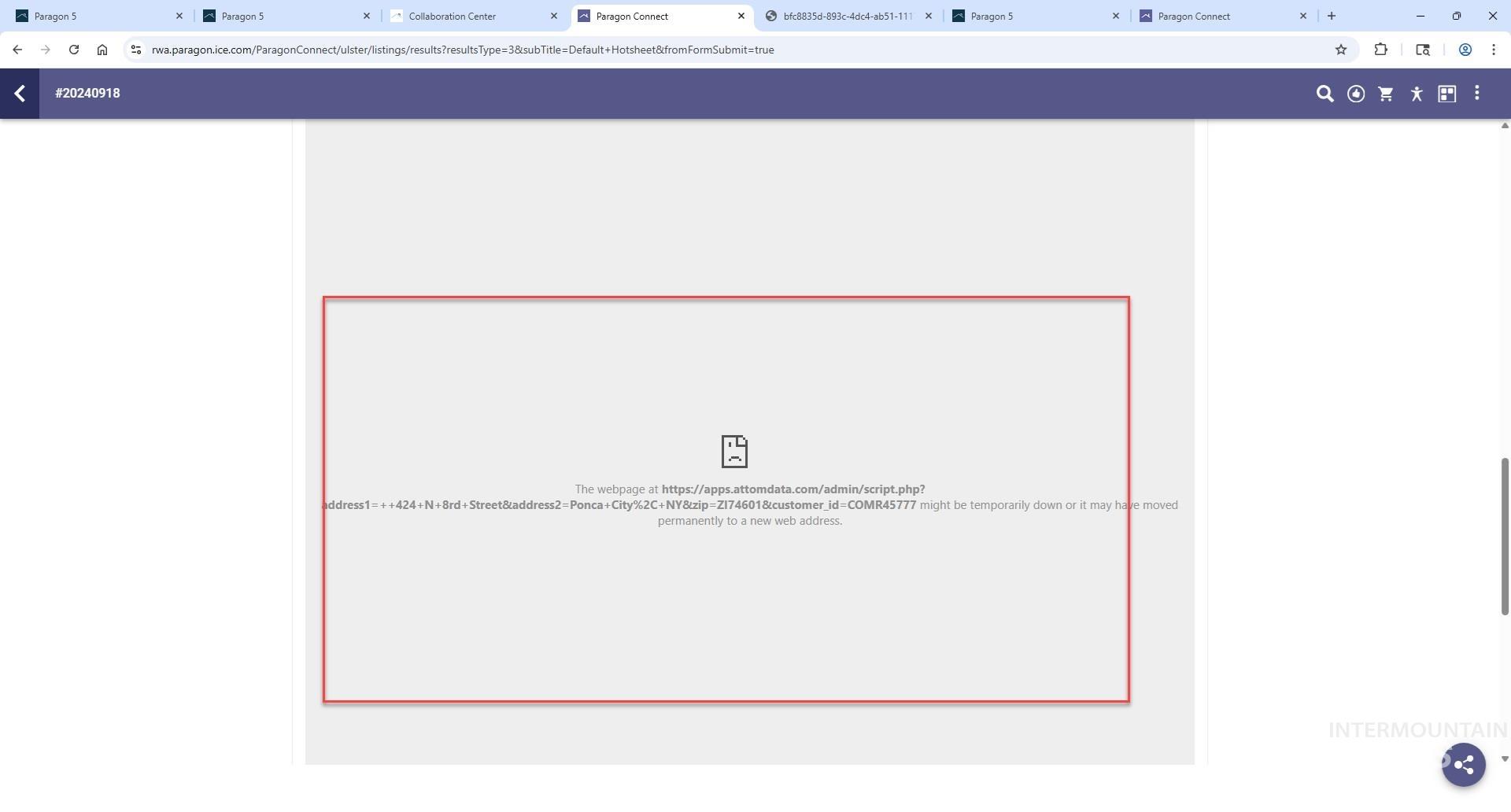The width and height of the screenshot is (1511, 812).
Task: Click the scroll down arrow of page
Action: (x=1505, y=759)
